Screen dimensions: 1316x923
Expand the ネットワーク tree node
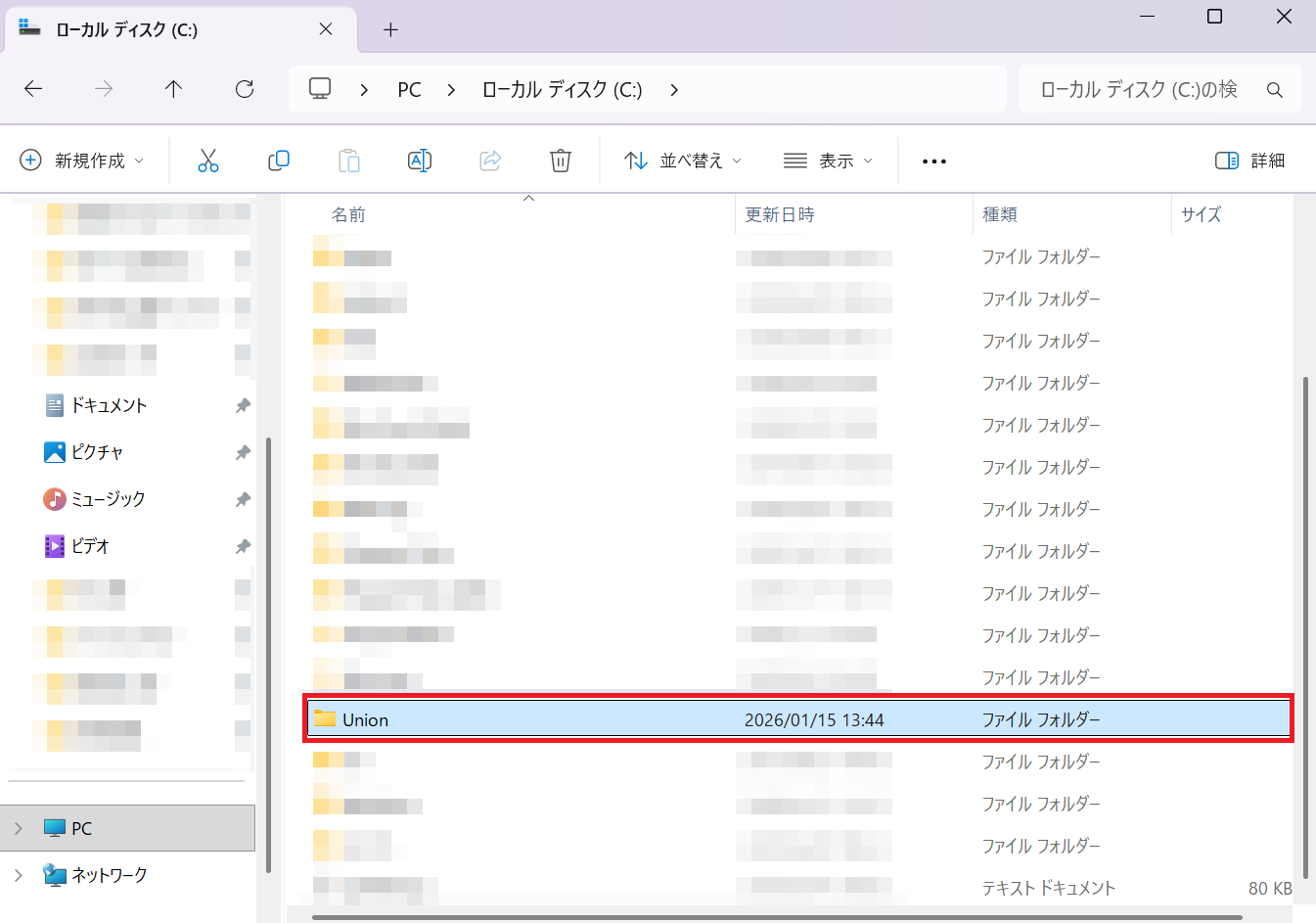pos(19,875)
